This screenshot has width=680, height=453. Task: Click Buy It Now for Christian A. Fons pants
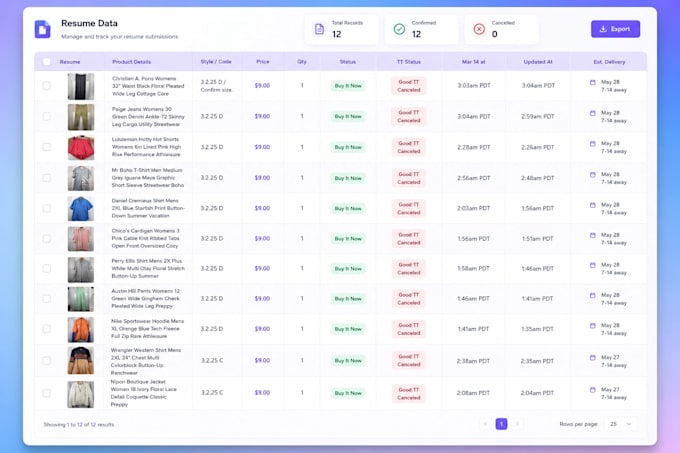point(348,86)
